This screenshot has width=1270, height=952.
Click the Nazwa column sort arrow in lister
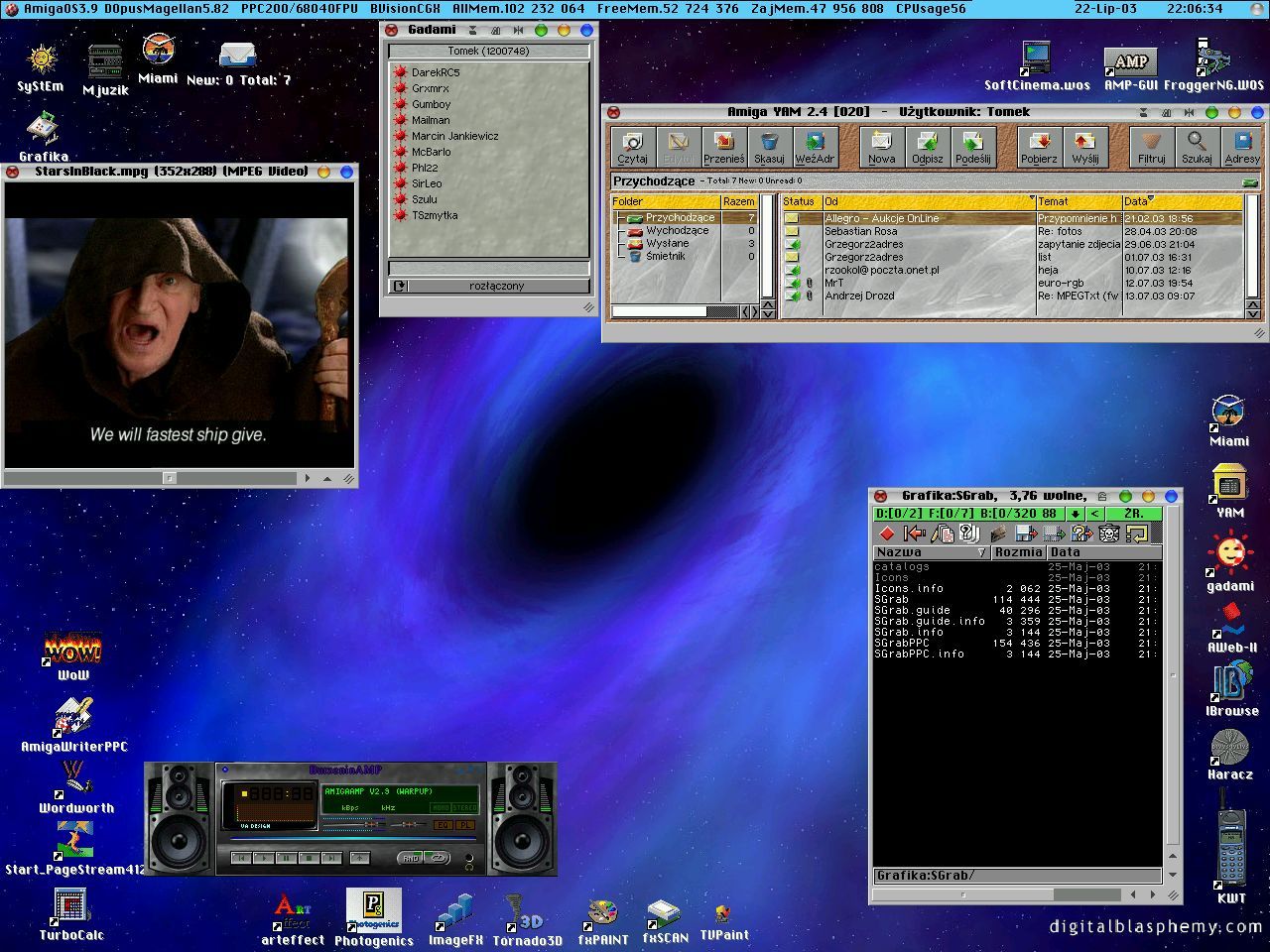981,552
